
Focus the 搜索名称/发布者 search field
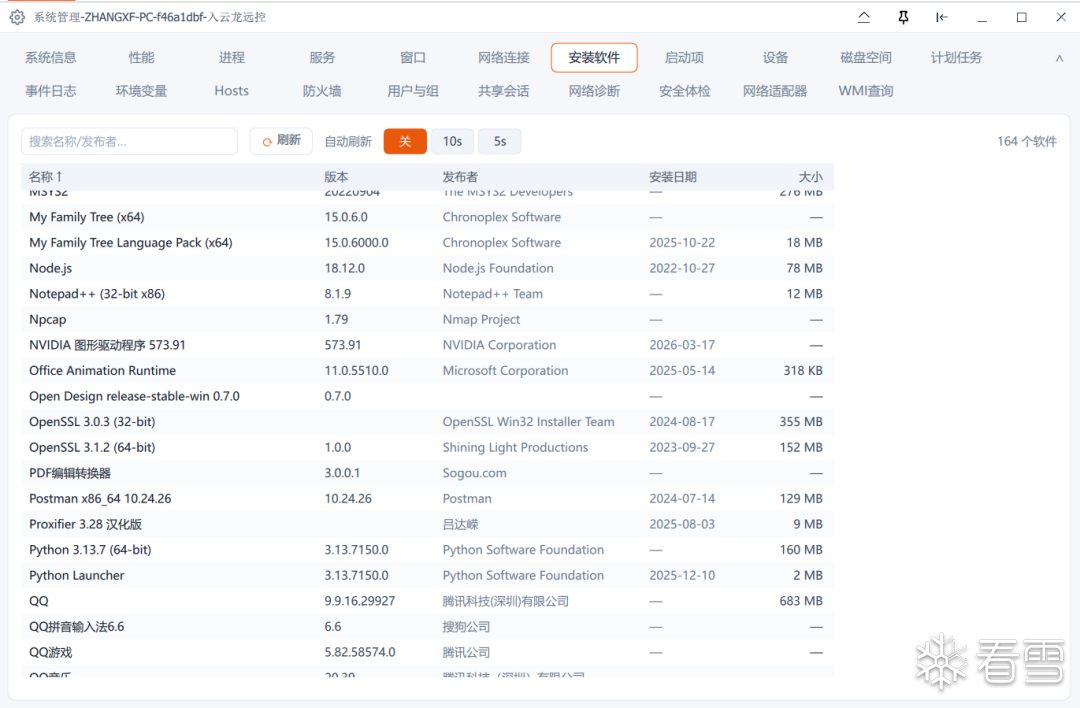129,141
